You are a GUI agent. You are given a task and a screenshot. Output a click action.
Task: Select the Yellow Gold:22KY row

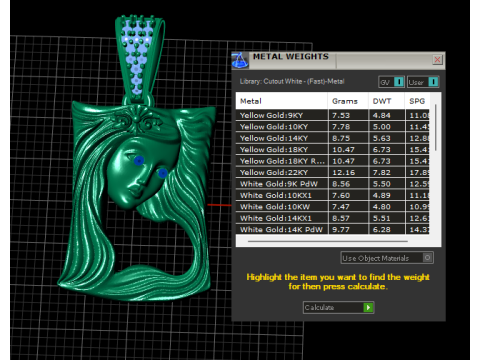[333, 172]
